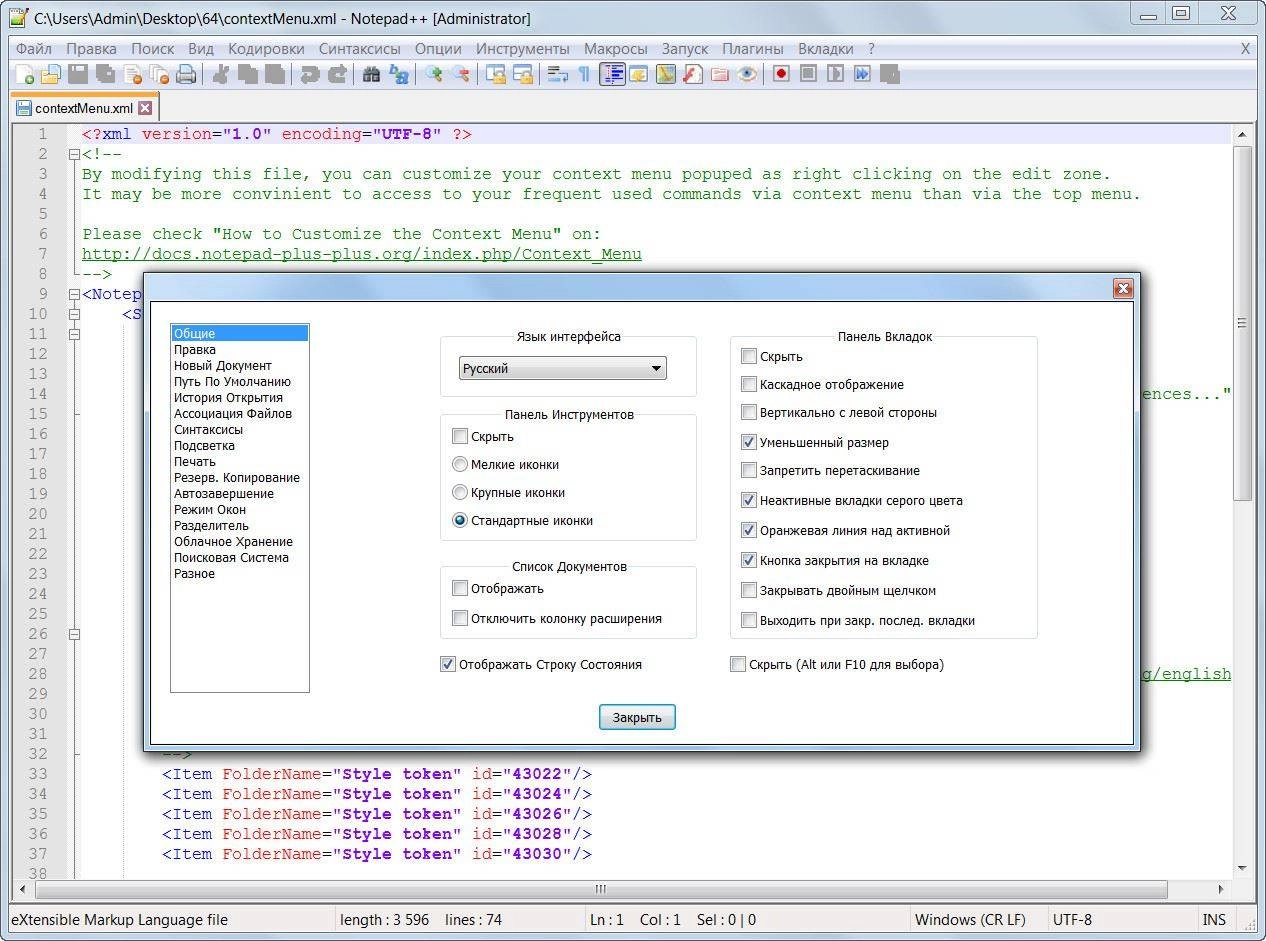
Task: Click the Play macro toolbar icon
Action: pos(836,74)
